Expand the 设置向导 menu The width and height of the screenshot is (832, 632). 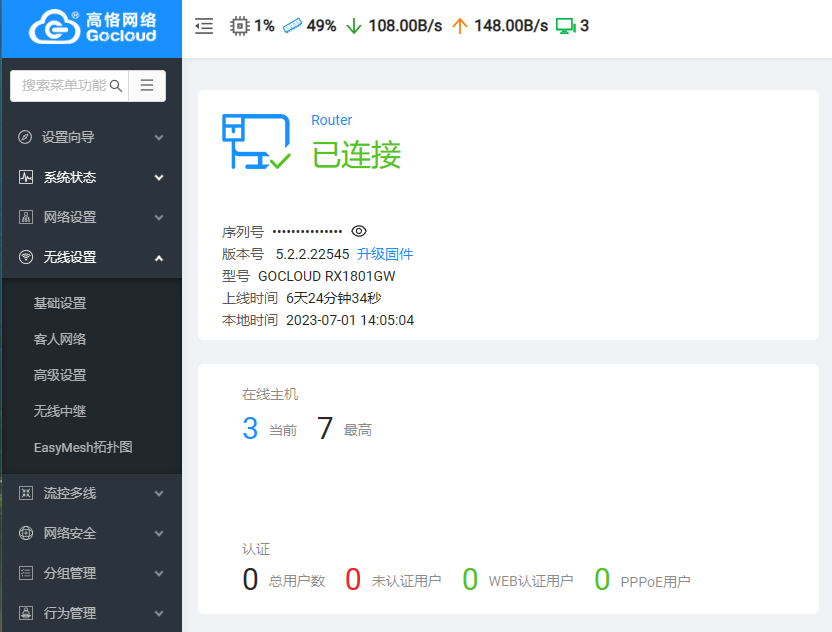coord(91,137)
